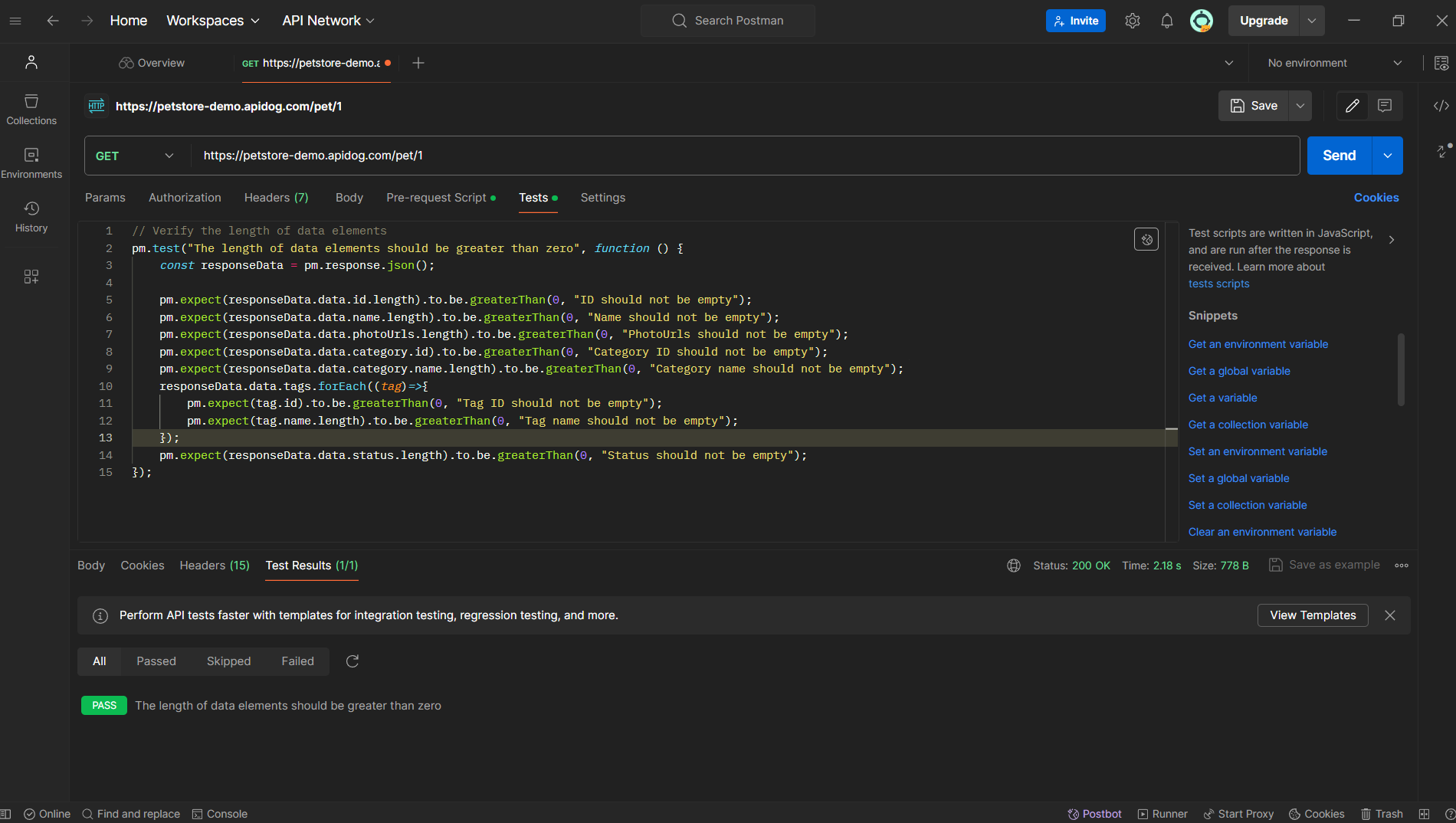
Task: Click Start Proxy in the status bar
Action: pos(1238,814)
